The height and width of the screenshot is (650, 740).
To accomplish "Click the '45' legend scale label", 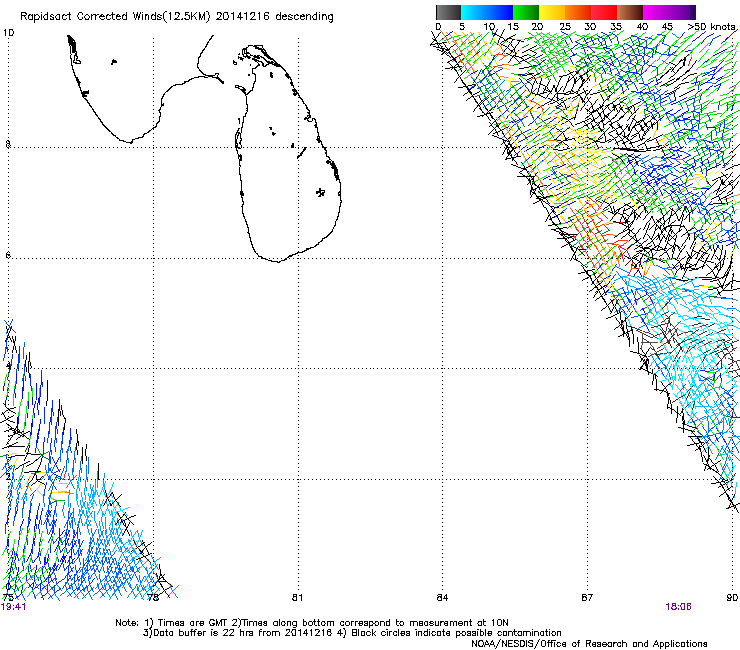I will click(x=667, y=27).
